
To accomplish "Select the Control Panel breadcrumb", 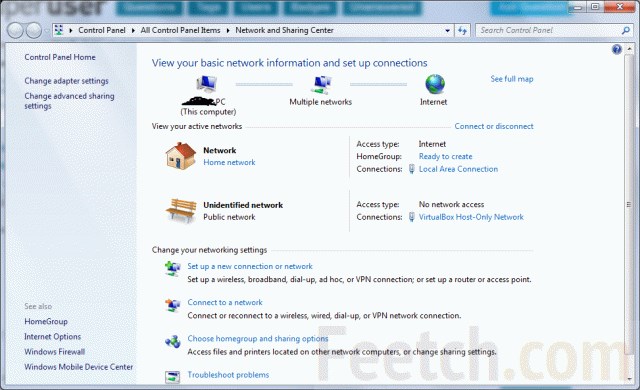I will pos(102,30).
